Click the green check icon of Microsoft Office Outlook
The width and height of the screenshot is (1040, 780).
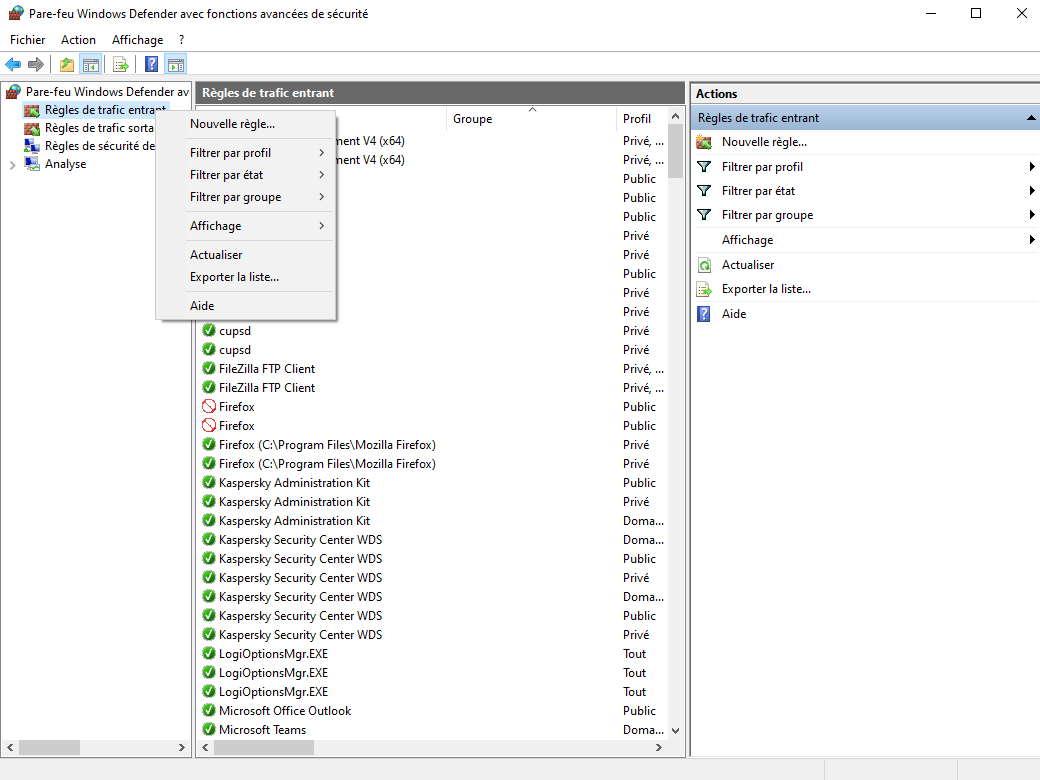tap(209, 710)
